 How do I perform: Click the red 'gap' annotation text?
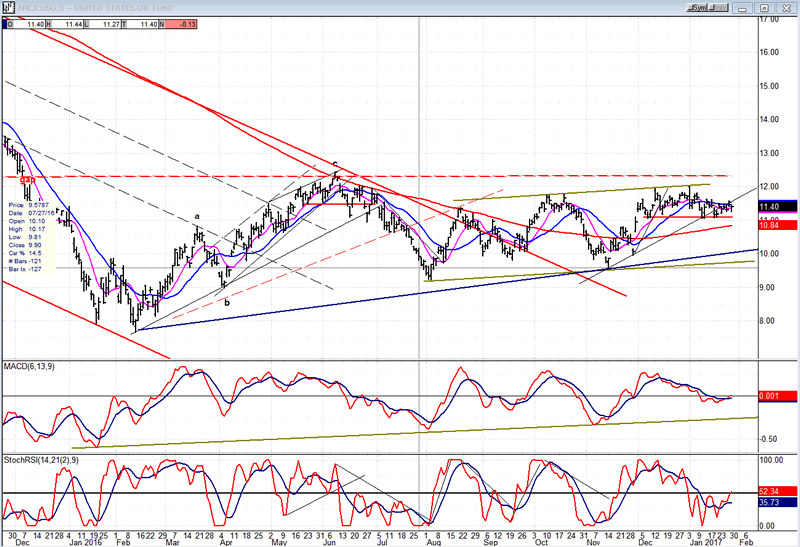point(27,181)
